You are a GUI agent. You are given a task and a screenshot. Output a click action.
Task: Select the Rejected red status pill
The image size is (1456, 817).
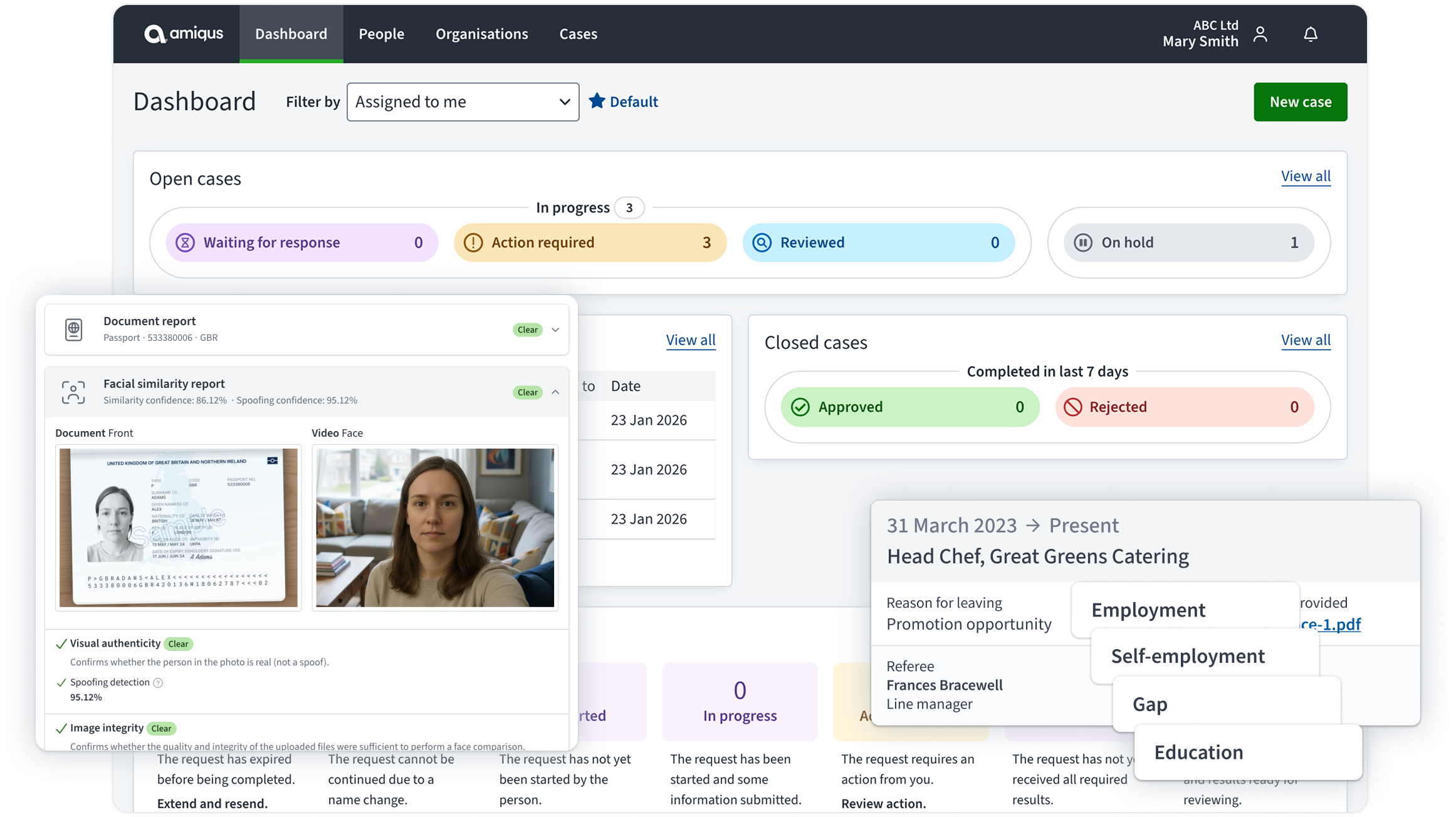tap(1185, 407)
